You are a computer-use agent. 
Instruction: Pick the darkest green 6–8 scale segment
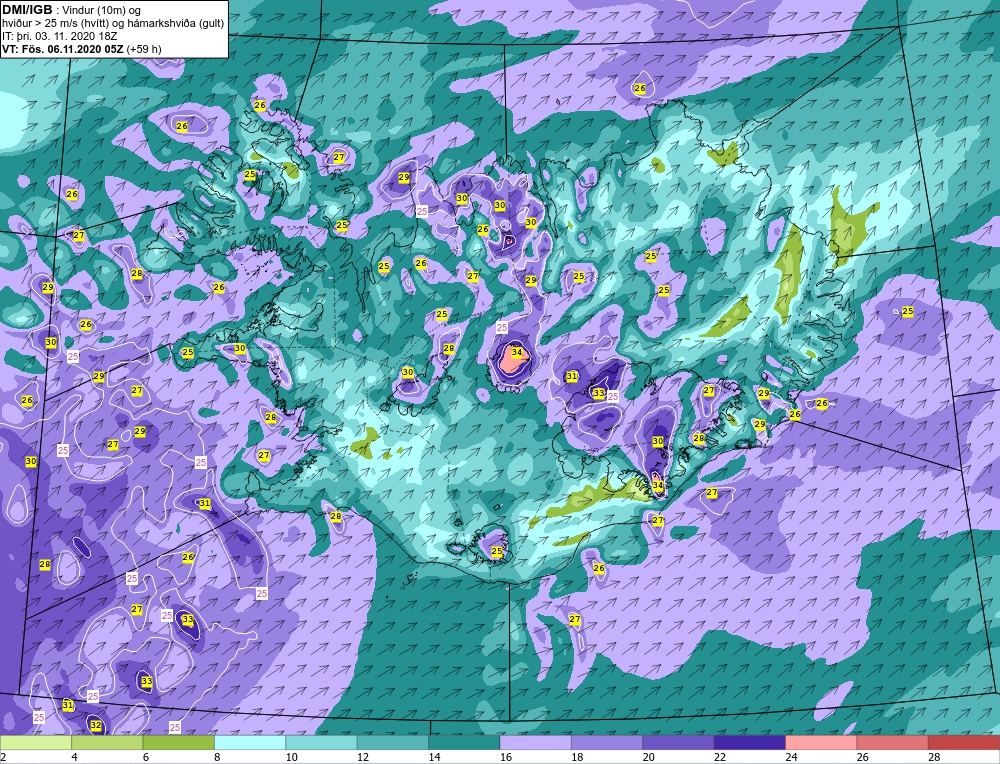click(x=179, y=742)
